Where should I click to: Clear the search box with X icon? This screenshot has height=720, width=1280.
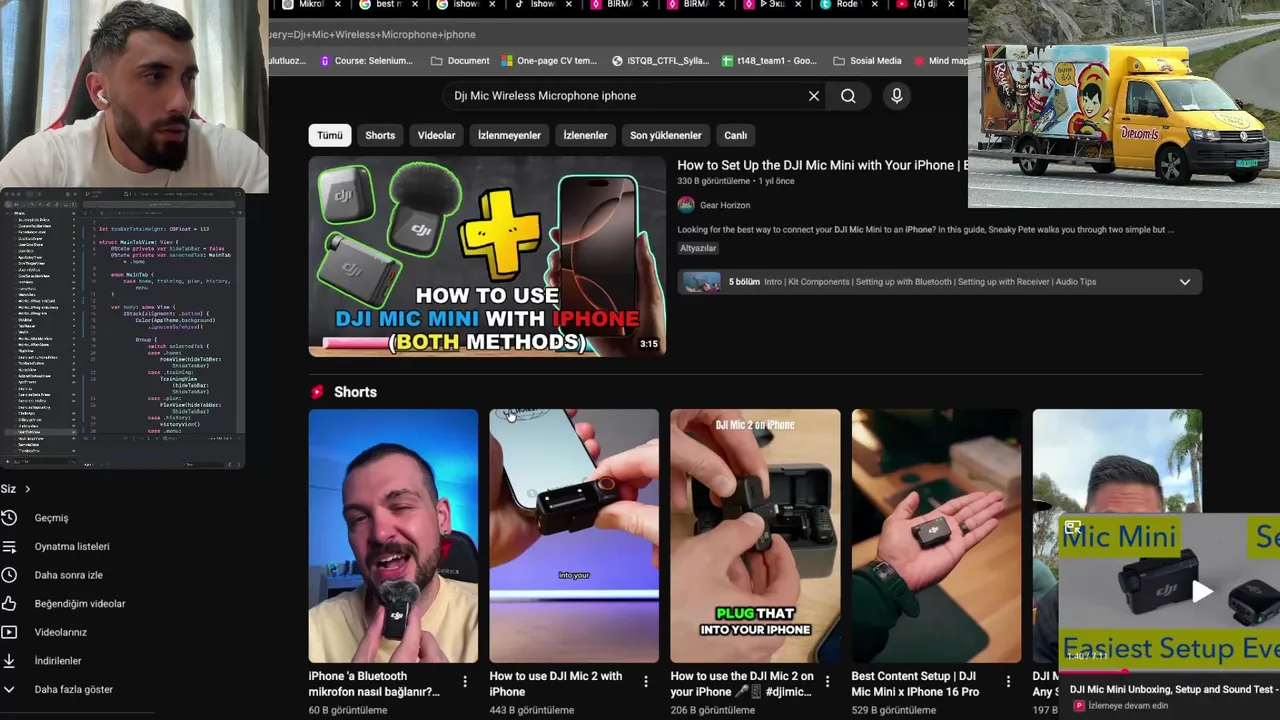(814, 96)
